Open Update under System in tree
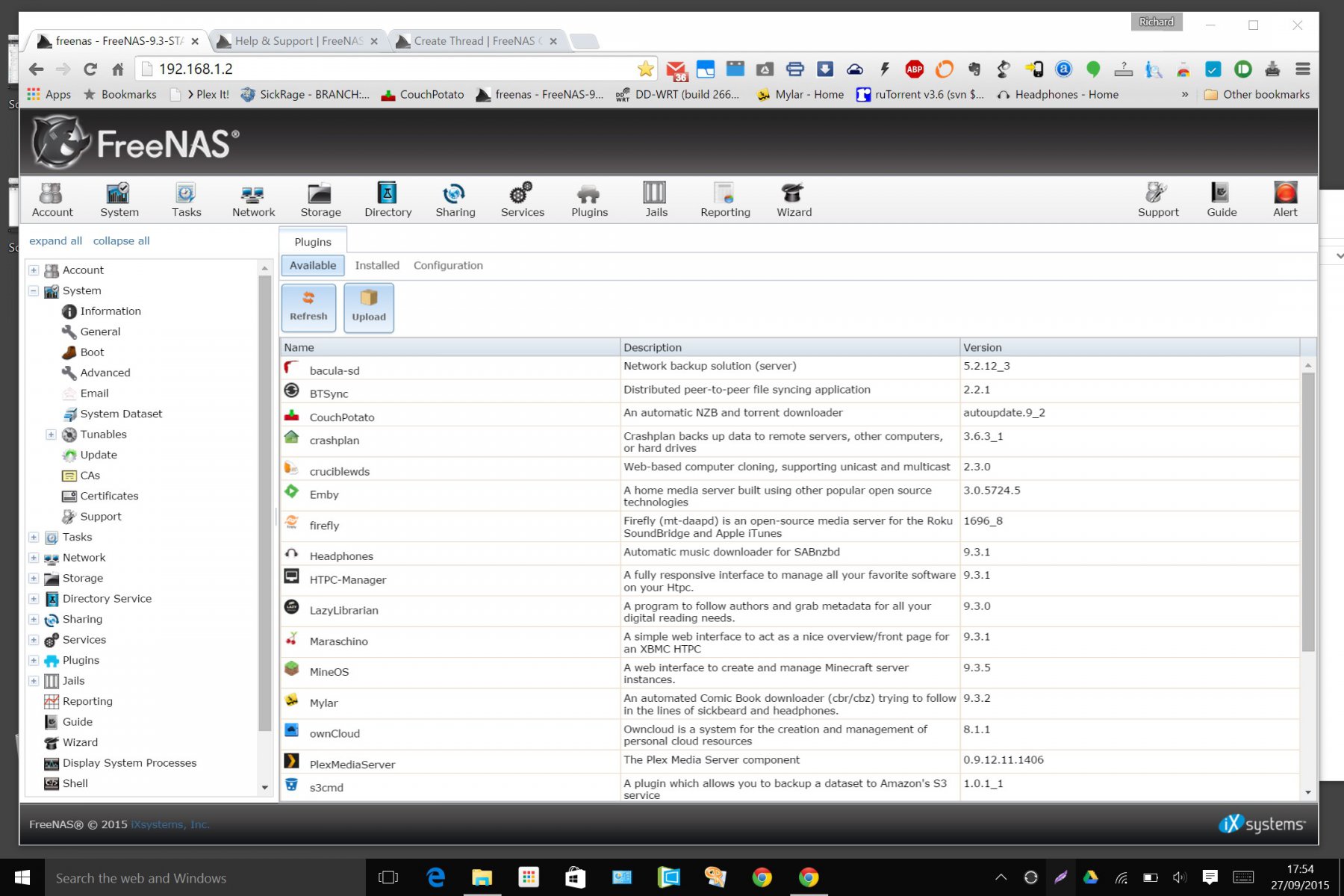Viewport: 1344px width, 896px height. click(x=99, y=455)
